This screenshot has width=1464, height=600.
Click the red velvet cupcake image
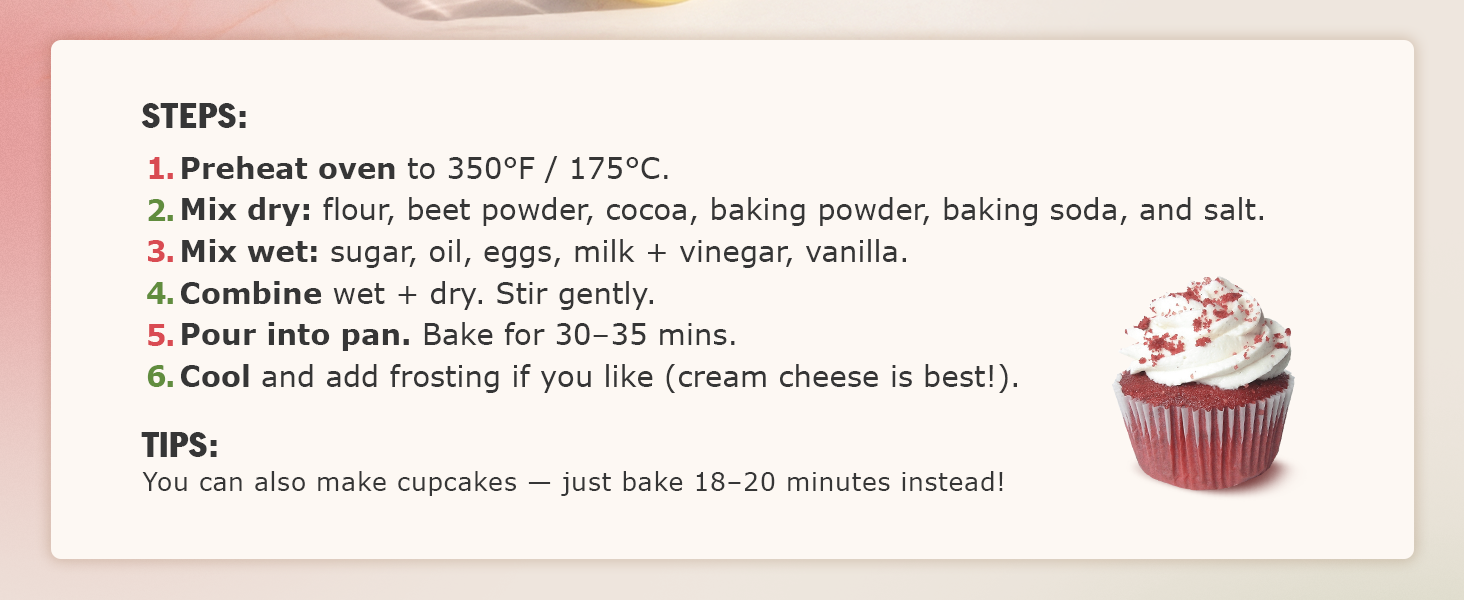(1204, 385)
